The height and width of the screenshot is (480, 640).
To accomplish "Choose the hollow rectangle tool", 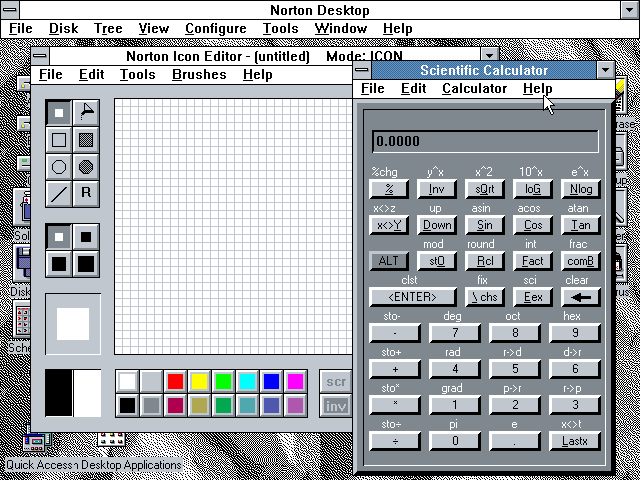I will (59, 140).
